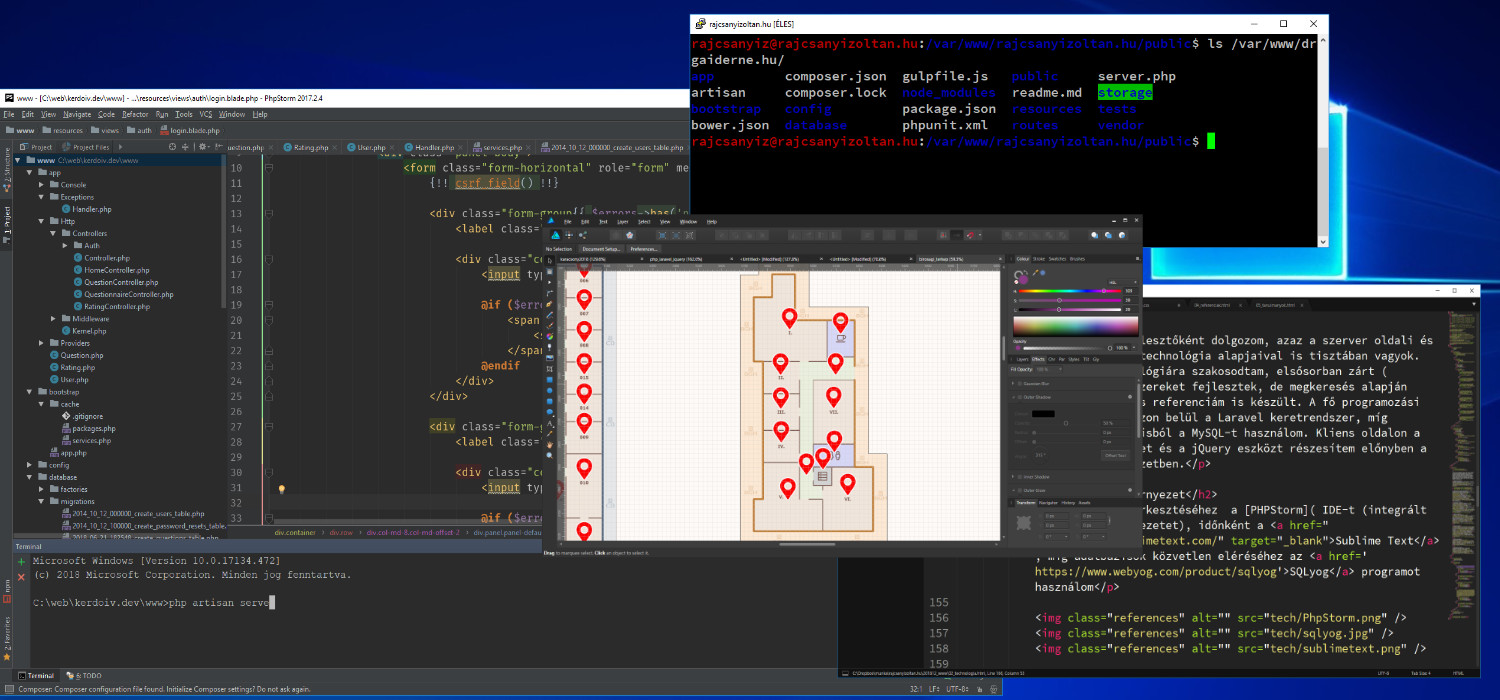Open the Terminal tool window tab
This screenshot has width=1500, height=700.
[34, 676]
